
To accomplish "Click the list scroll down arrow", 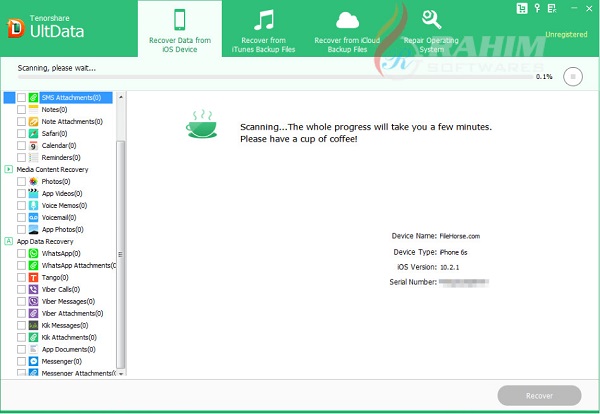I will click(121, 374).
